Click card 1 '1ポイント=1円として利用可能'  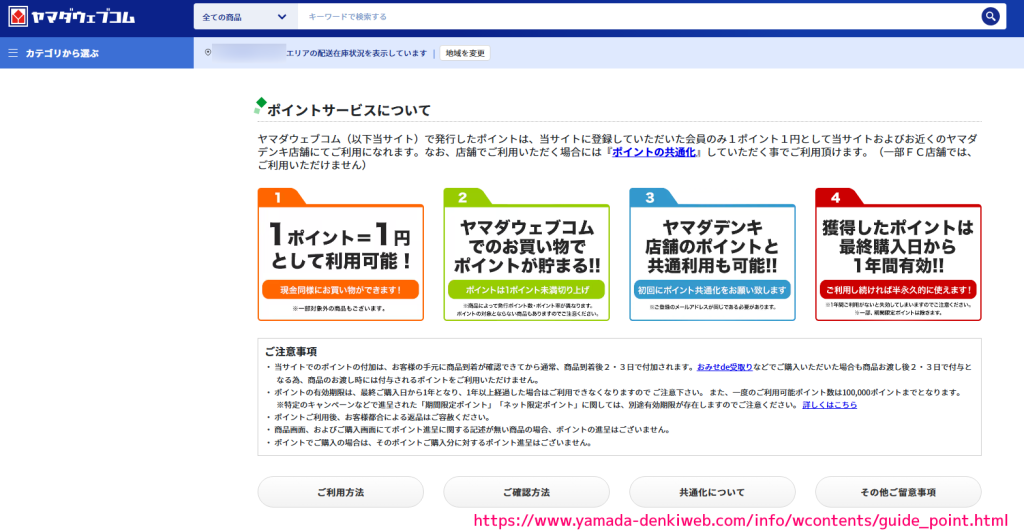click(341, 255)
